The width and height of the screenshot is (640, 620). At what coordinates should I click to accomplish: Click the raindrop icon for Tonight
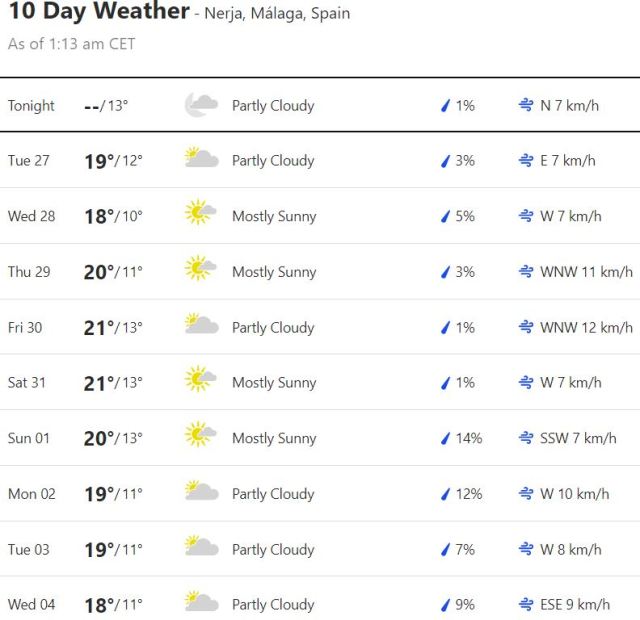pos(446,106)
